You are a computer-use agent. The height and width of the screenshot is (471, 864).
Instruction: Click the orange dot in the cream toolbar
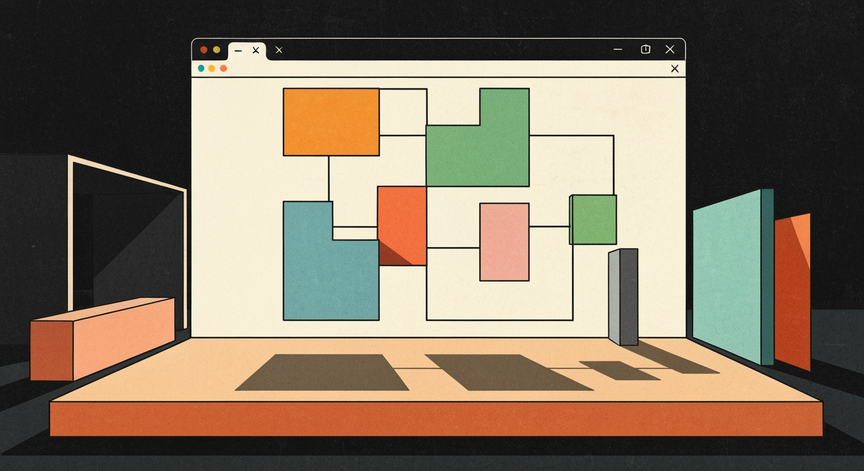click(223, 68)
